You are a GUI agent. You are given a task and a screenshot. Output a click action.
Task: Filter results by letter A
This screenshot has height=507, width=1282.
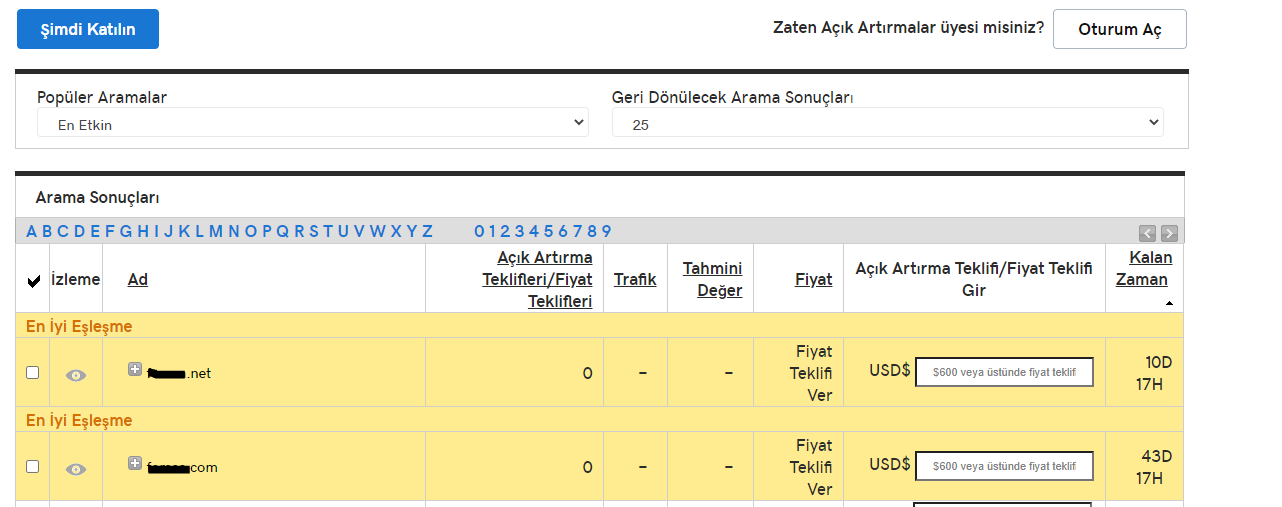click(32, 231)
